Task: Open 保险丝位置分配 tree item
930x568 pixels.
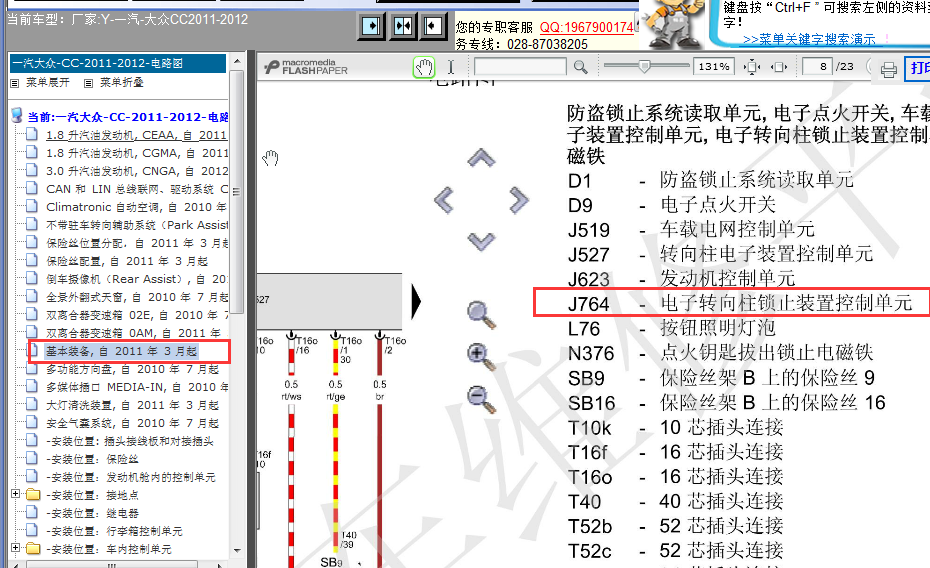Action: [x=137, y=243]
